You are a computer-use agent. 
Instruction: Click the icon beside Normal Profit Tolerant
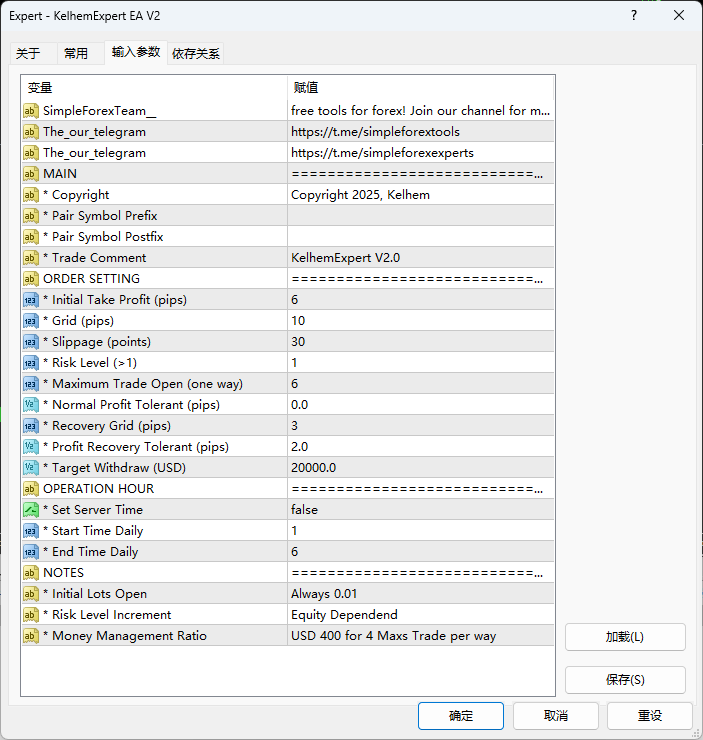pos(31,405)
